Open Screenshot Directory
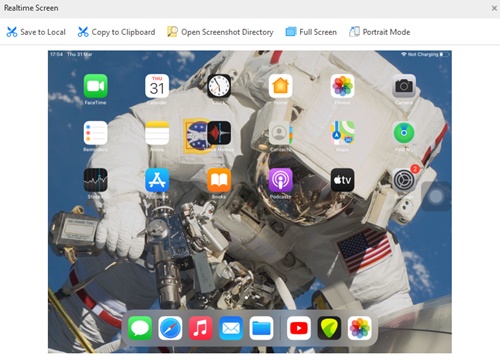 220,32
